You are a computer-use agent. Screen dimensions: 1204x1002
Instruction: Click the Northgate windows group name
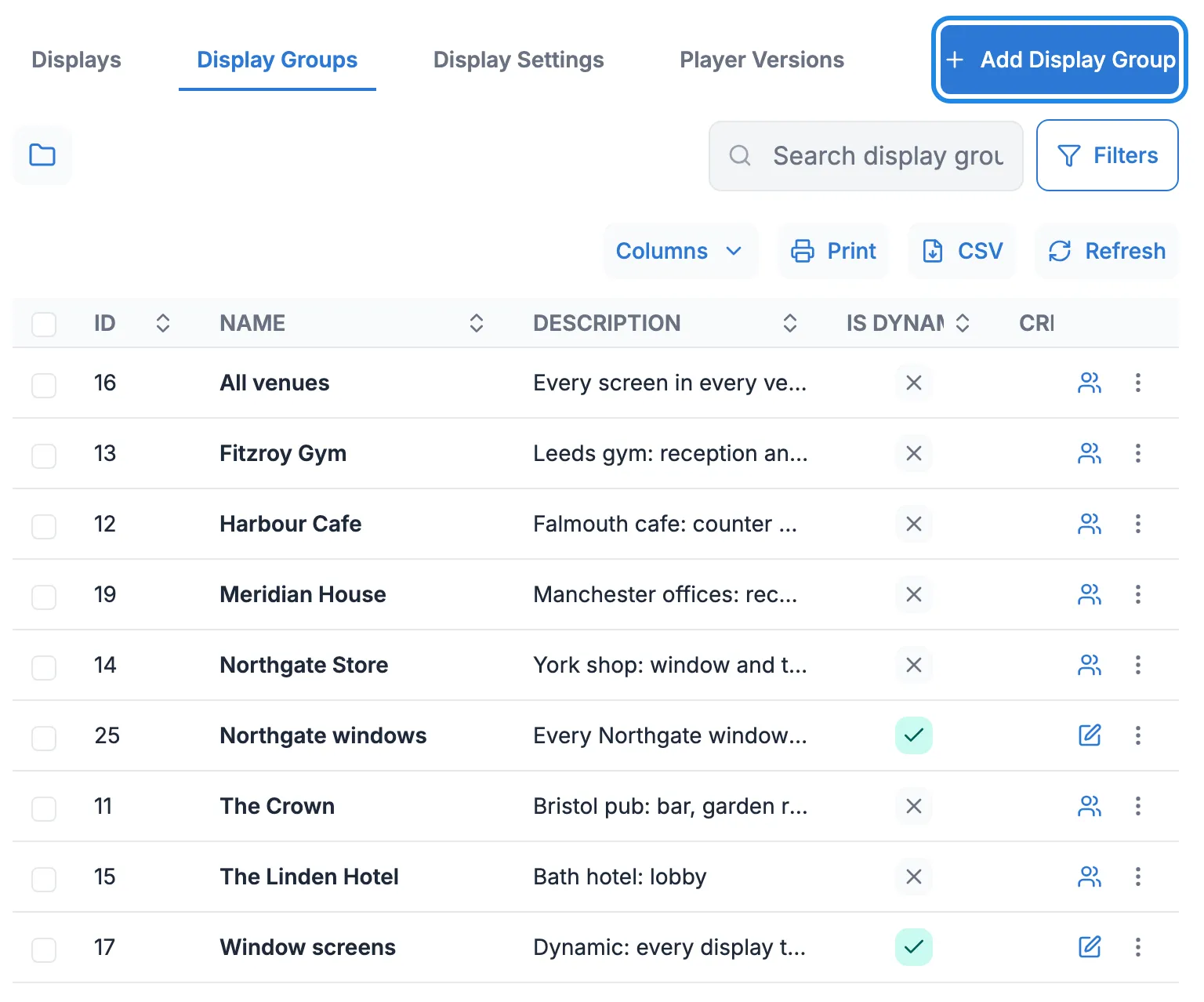[324, 735]
